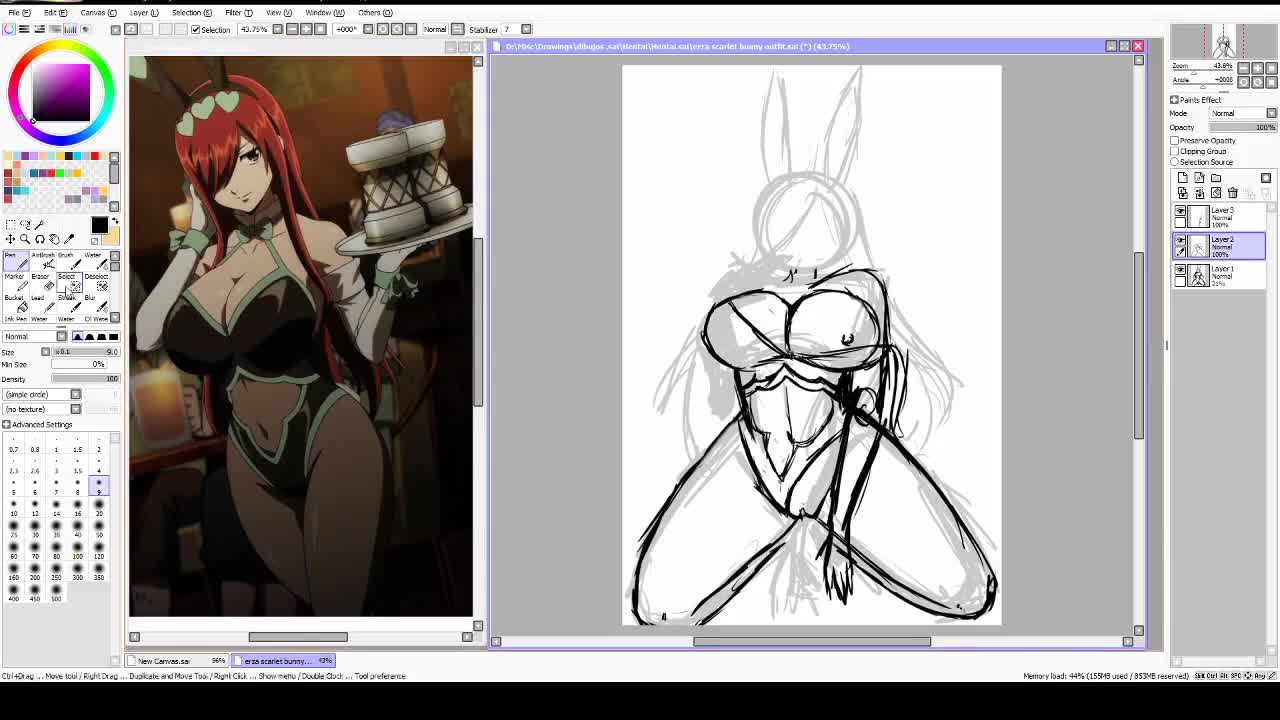Image resolution: width=1280 pixels, height=720 pixels.
Task: Select the move tool
Action: (x=10, y=239)
